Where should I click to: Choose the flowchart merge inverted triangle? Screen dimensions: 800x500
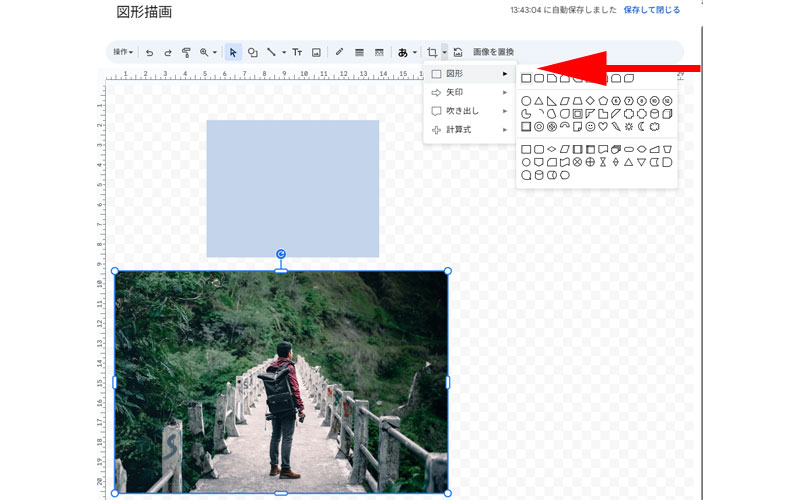pos(641,162)
